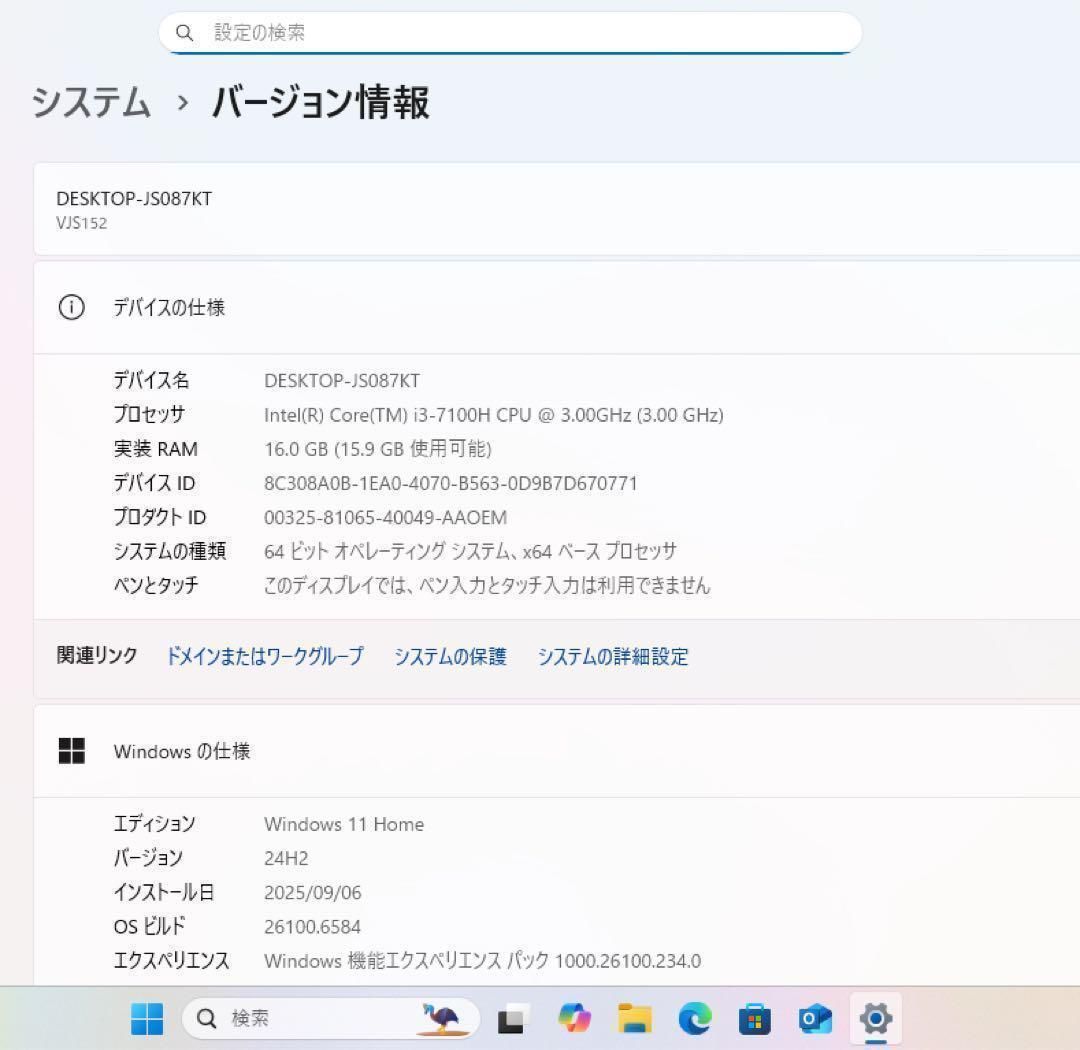Image resolution: width=1080 pixels, height=1050 pixels.
Task: Click the taskbar 検索 search field
Action: [x=280, y=1019]
